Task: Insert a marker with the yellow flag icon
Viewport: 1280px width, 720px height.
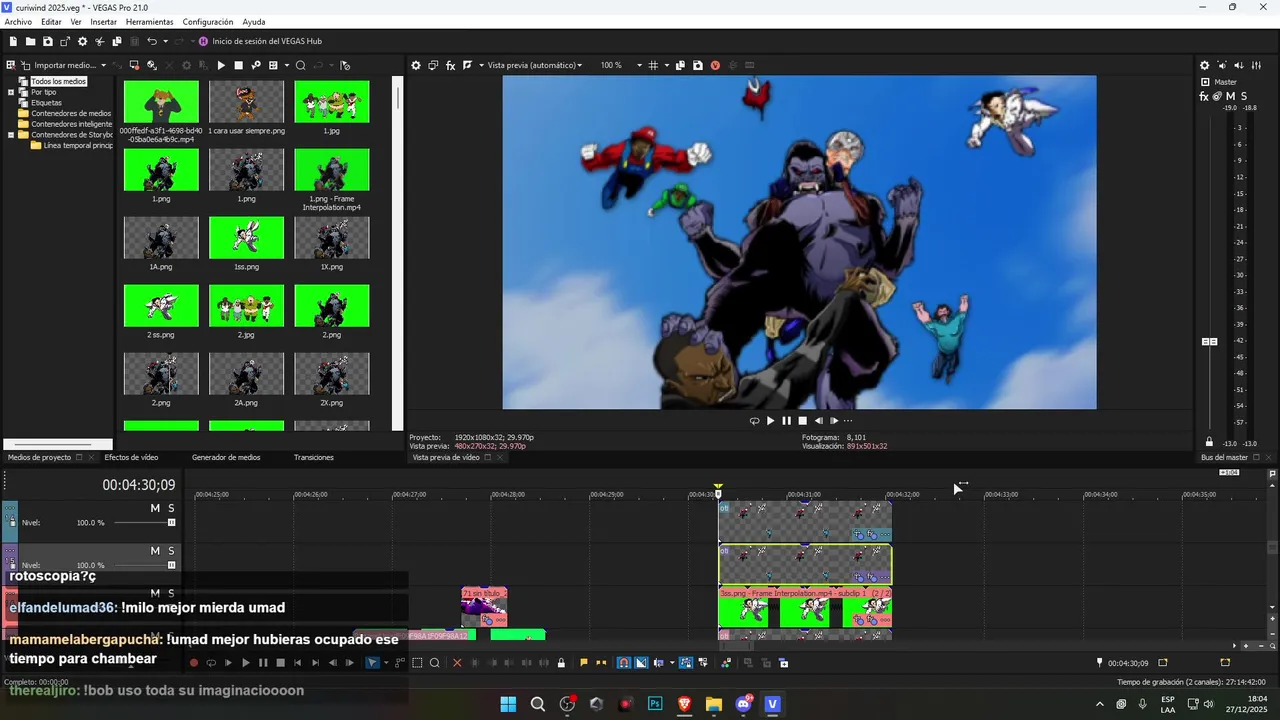Action: (x=584, y=663)
